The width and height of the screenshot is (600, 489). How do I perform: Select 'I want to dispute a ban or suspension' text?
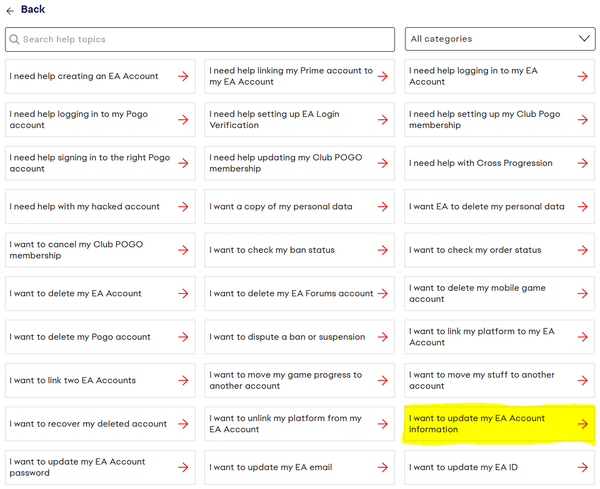click(x=287, y=337)
